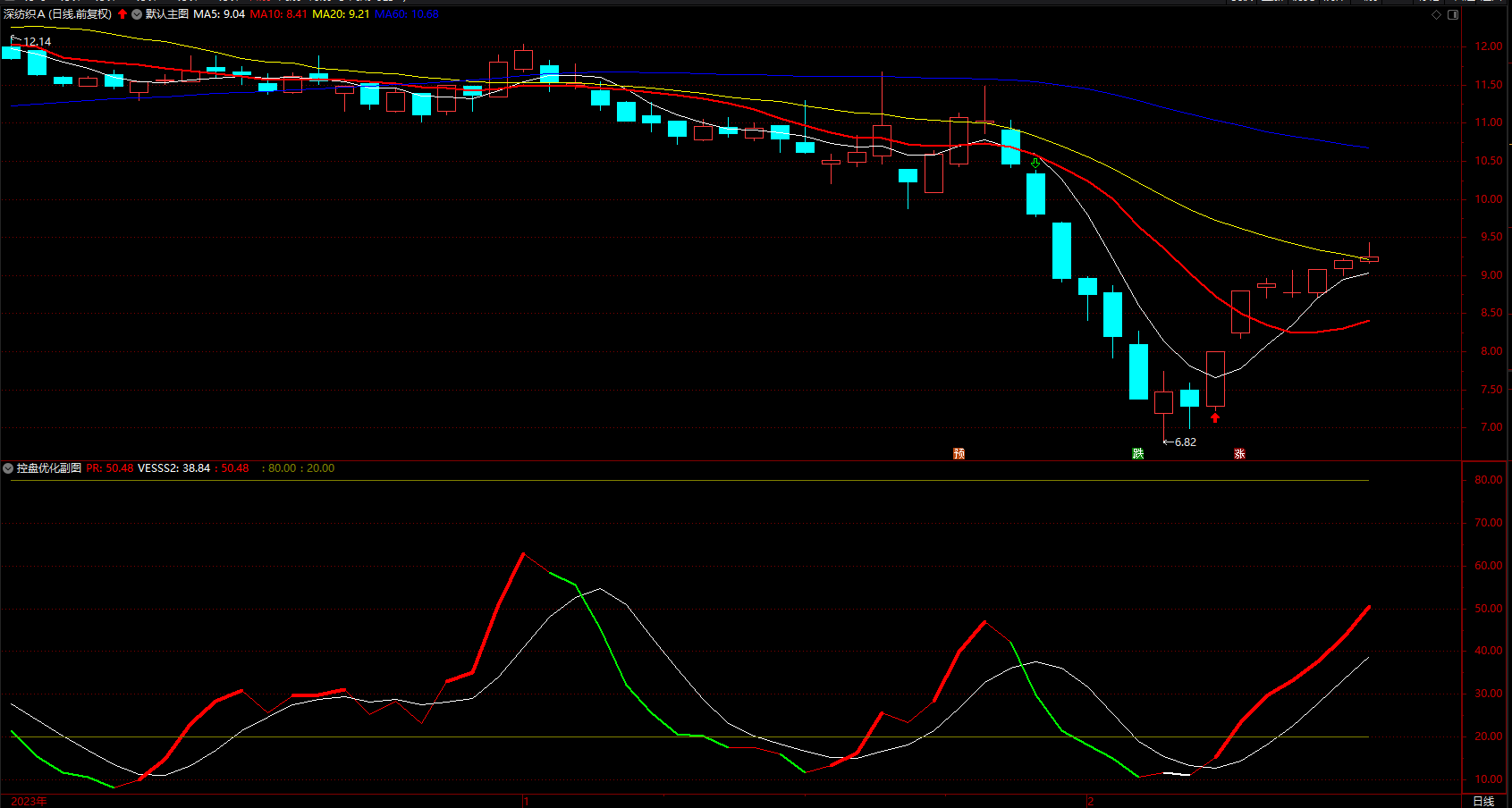Image resolution: width=1512 pixels, height=808 pixels.
Task: Click the 预 forecast marker below the chart
Action: coord(959,454)
